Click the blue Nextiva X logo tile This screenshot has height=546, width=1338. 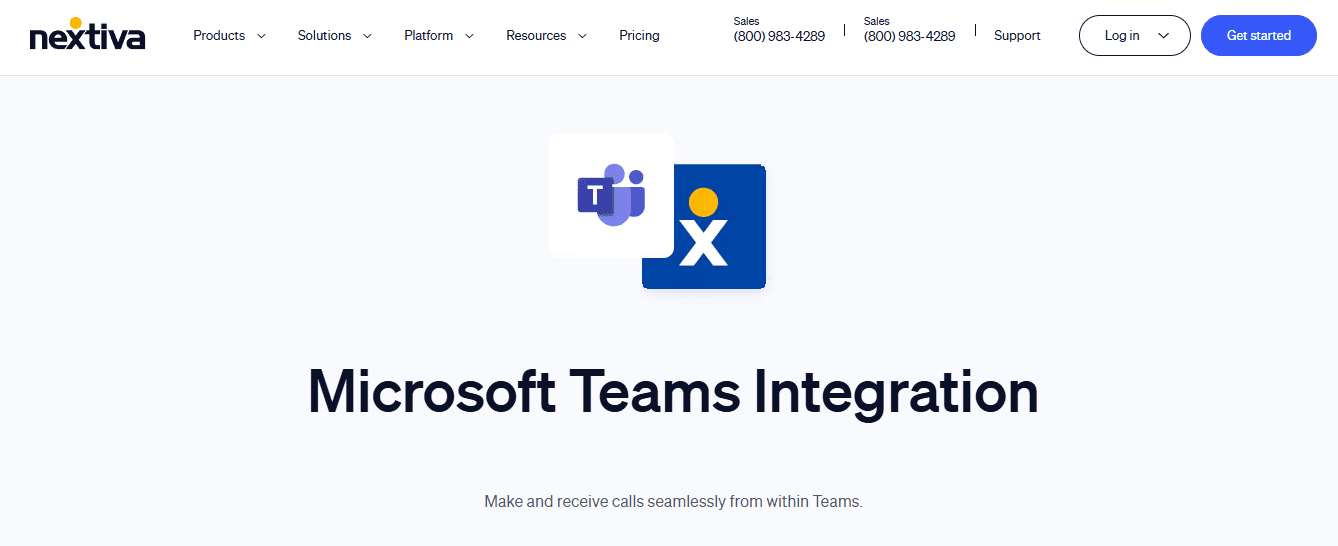click(704, 227)
